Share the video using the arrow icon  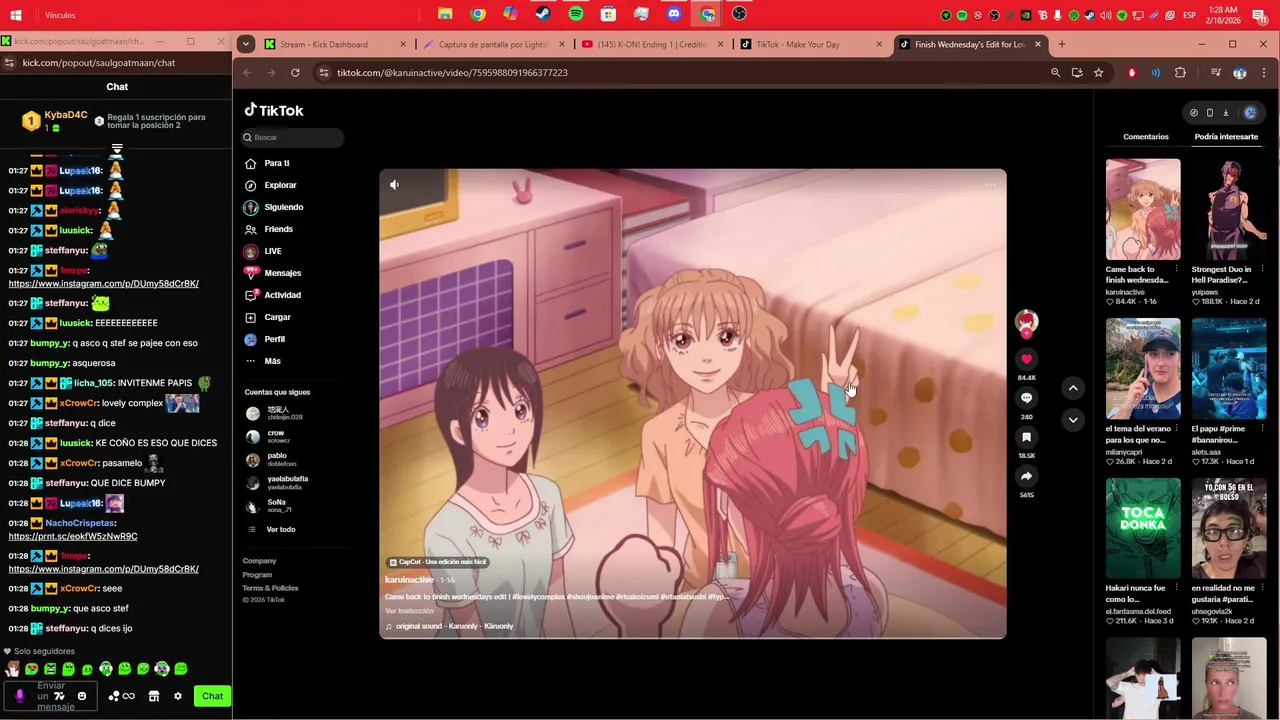(x=1026, y=476)
